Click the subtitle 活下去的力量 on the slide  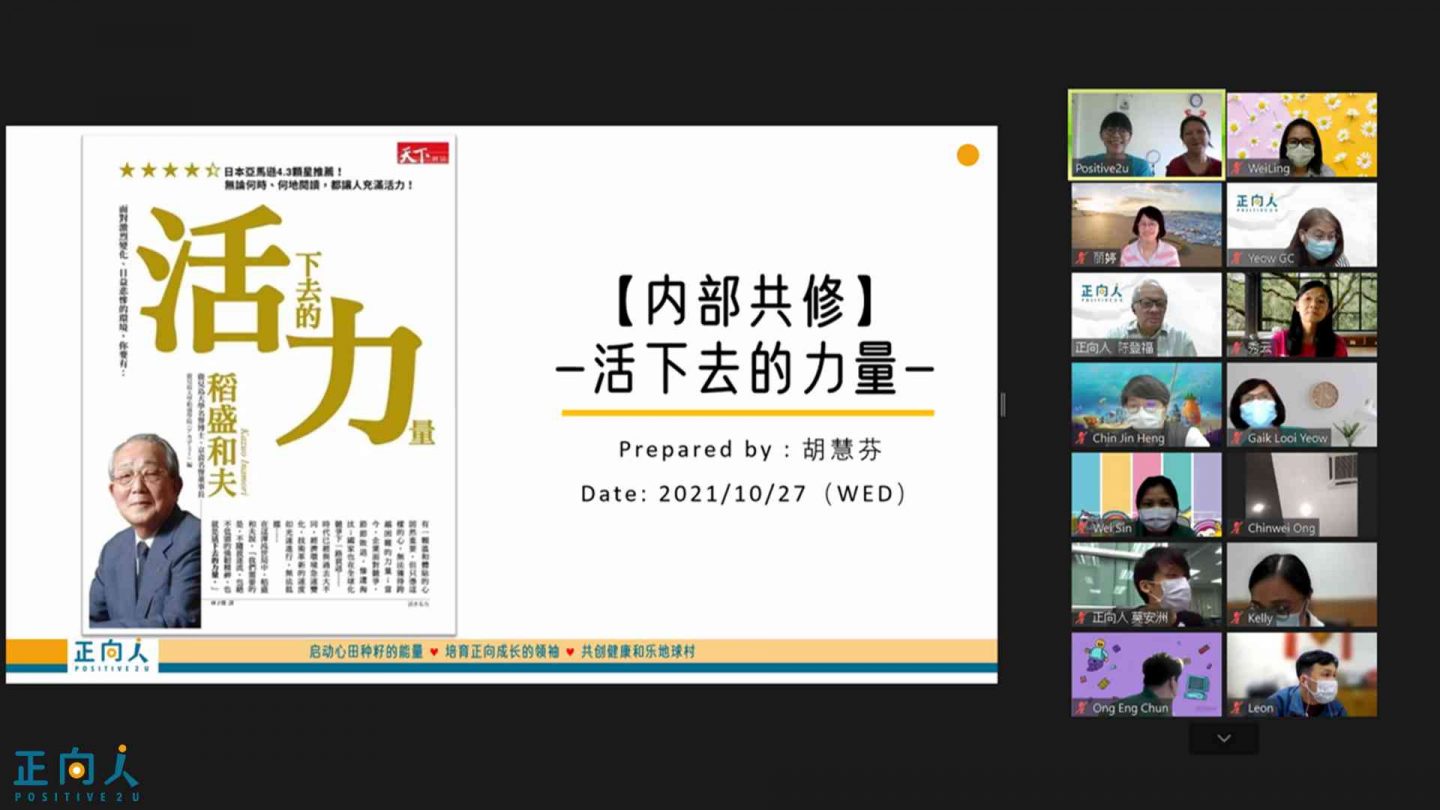coord(746,370)
